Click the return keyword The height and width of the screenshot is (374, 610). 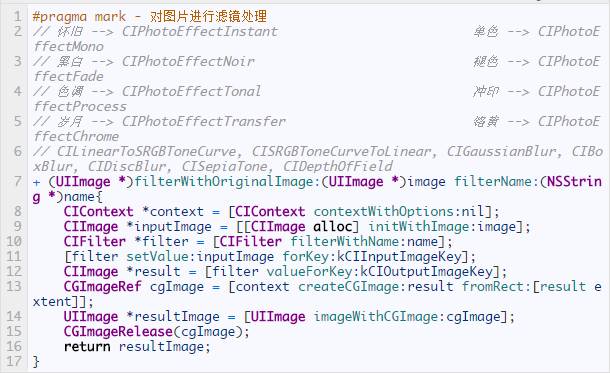coord(87,347)
